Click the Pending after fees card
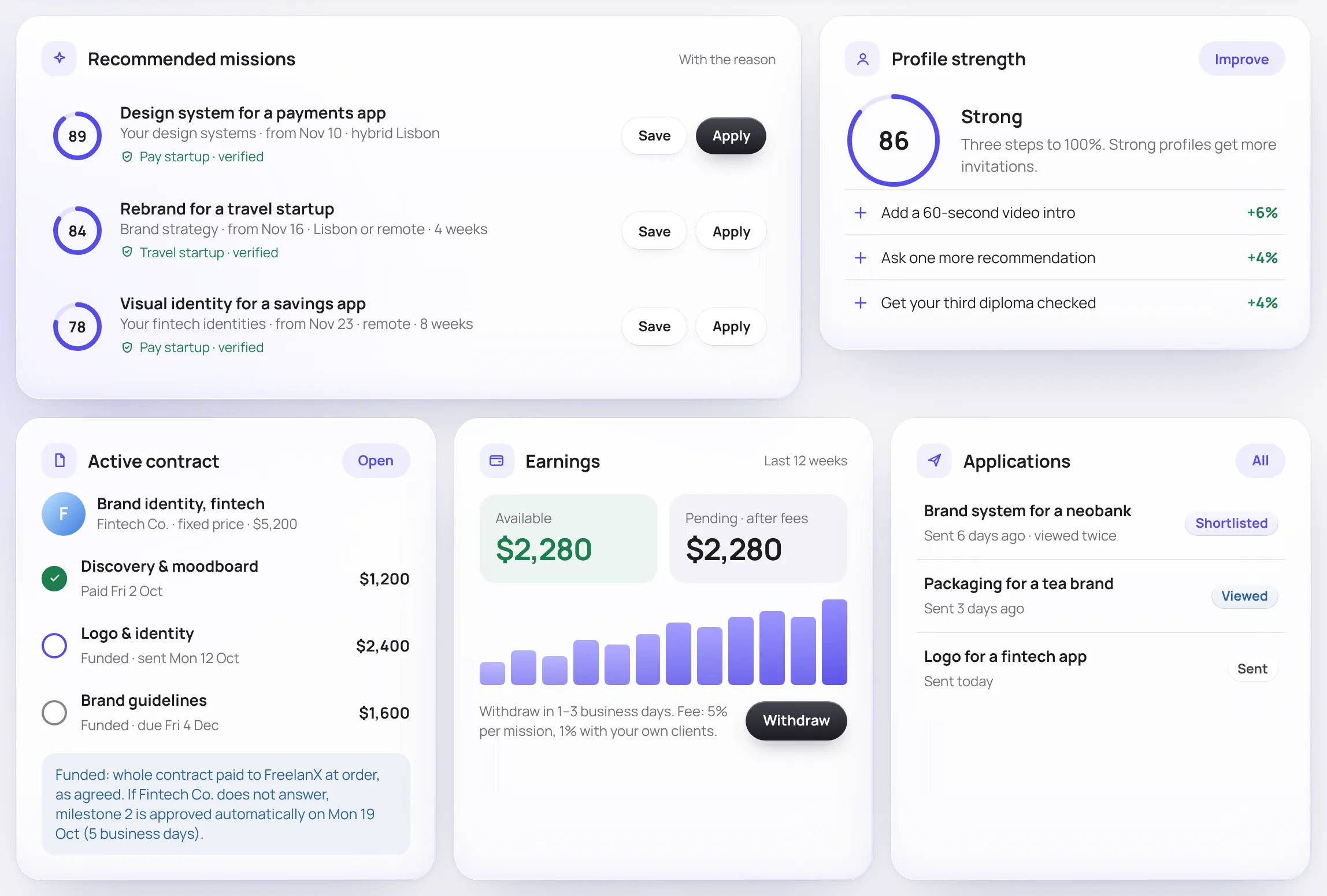This screenshot has height=896, width=1327. click(758, 538)
